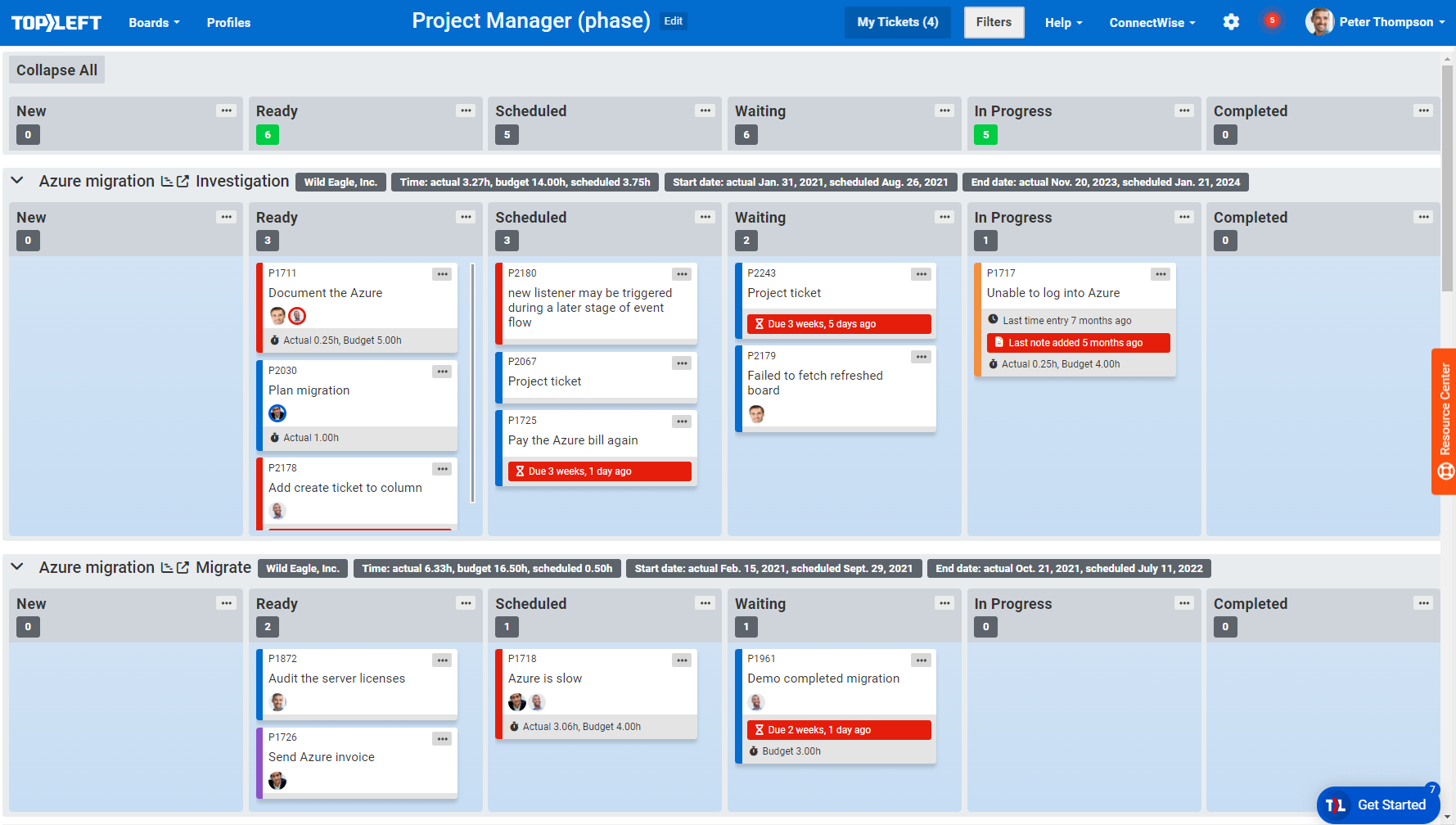Click Last note added 5 months ago badge
The height and width of the screenshot is (825, 1456).
click(1078, 343)
